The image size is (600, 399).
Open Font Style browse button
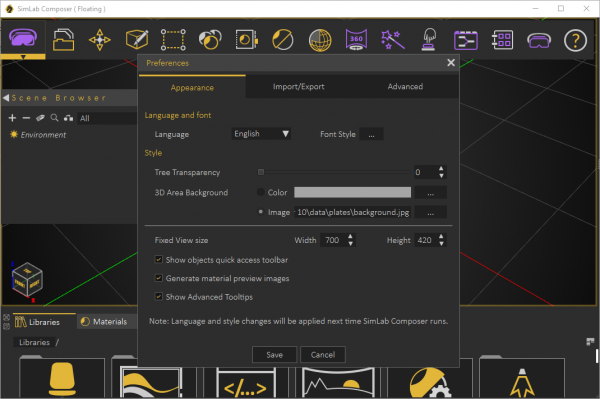(371, 134)
